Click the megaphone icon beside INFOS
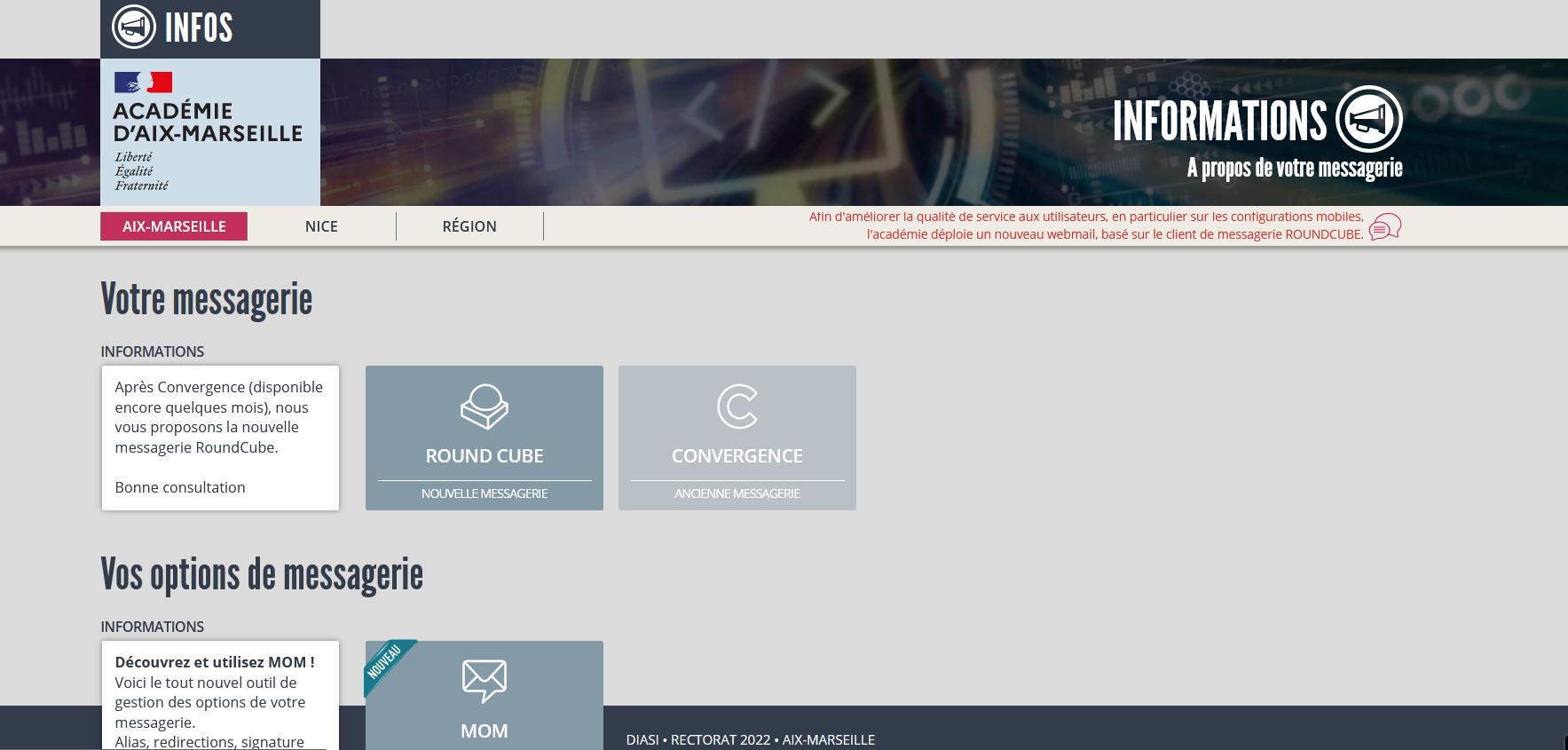 pyautogui.click(x=134, y=27)
